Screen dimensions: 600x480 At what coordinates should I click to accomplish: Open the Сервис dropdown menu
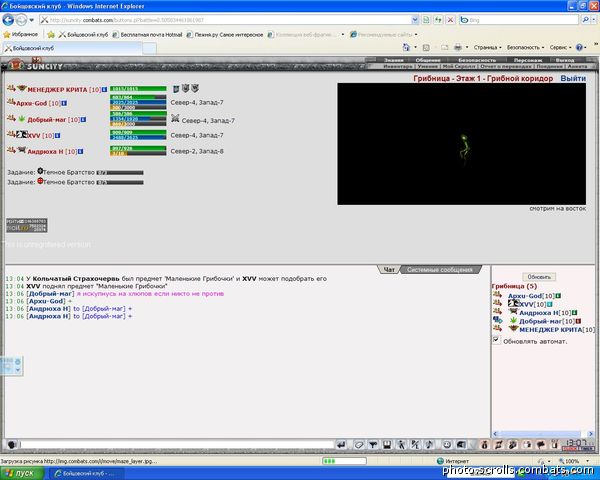tap(560, 47)
